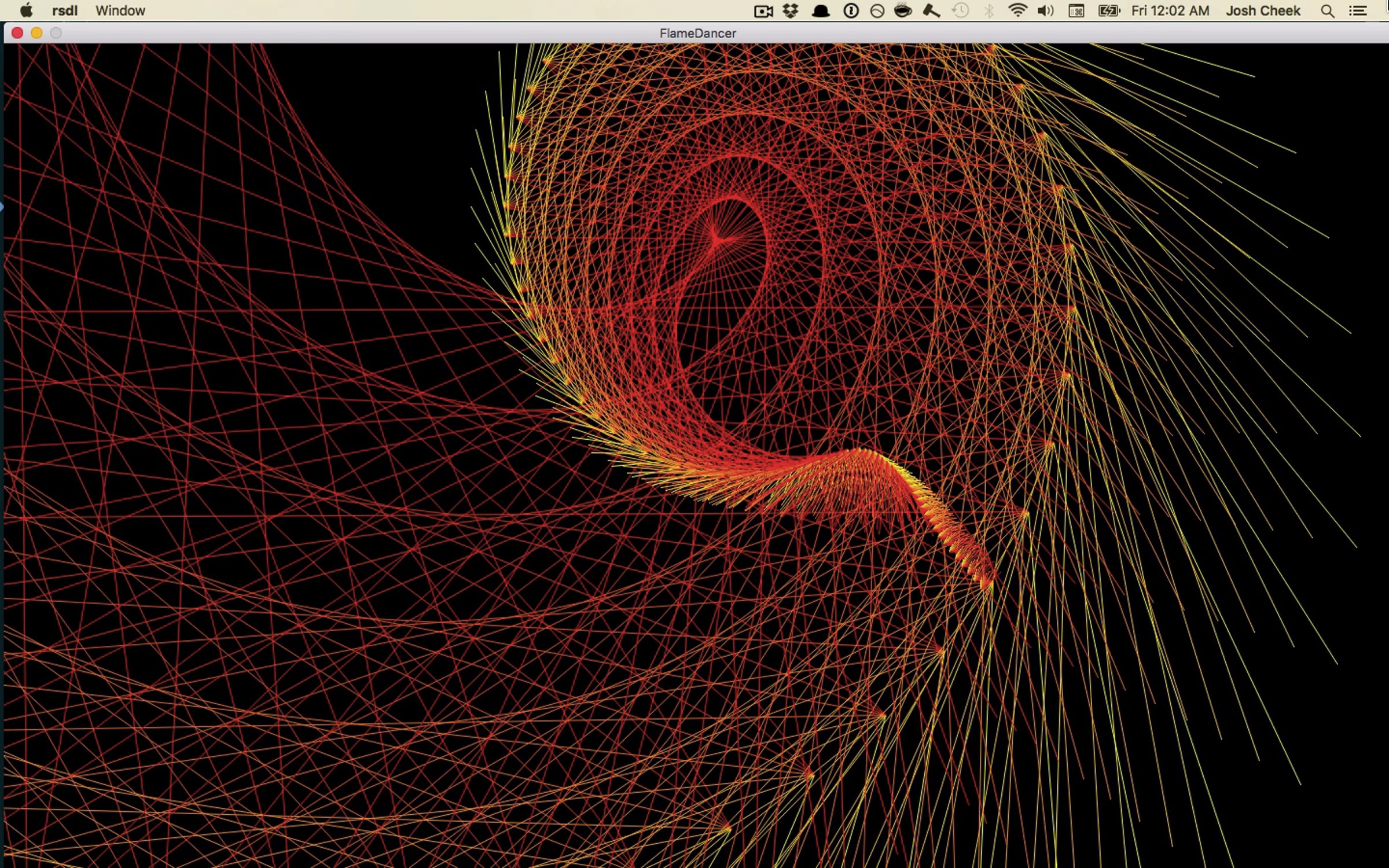Open Notification Center list icon
Image resolution: width=1389 pixels, height=868 pixels.
tap(1358, 11)
